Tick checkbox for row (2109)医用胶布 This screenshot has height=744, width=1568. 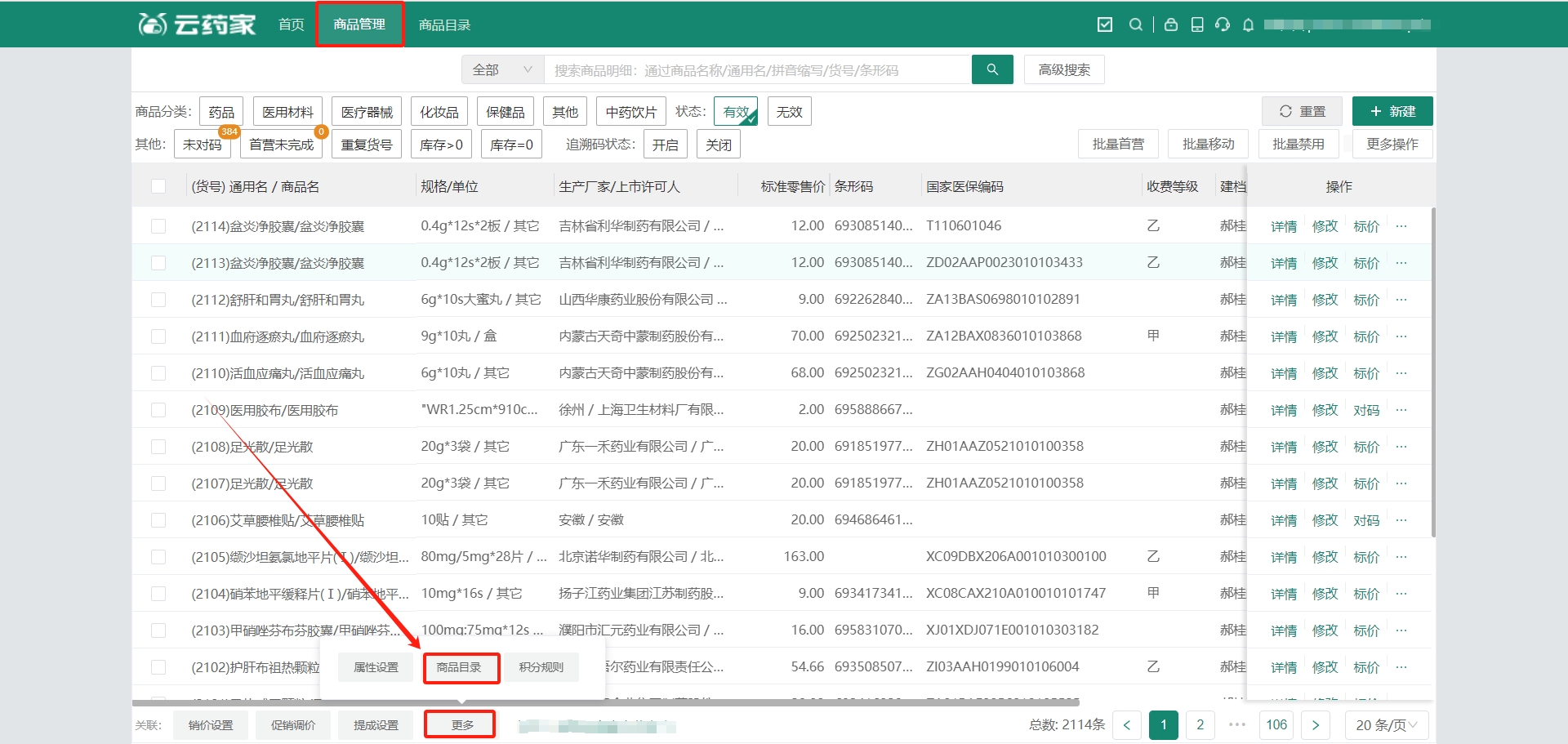click(158, 410)
